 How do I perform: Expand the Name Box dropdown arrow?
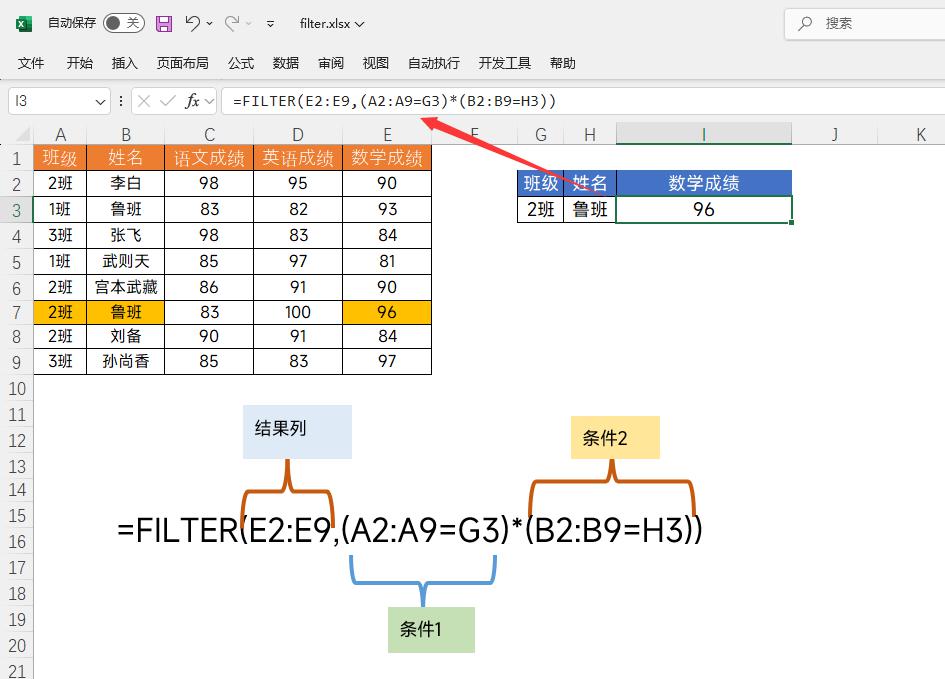pos(101,102)
